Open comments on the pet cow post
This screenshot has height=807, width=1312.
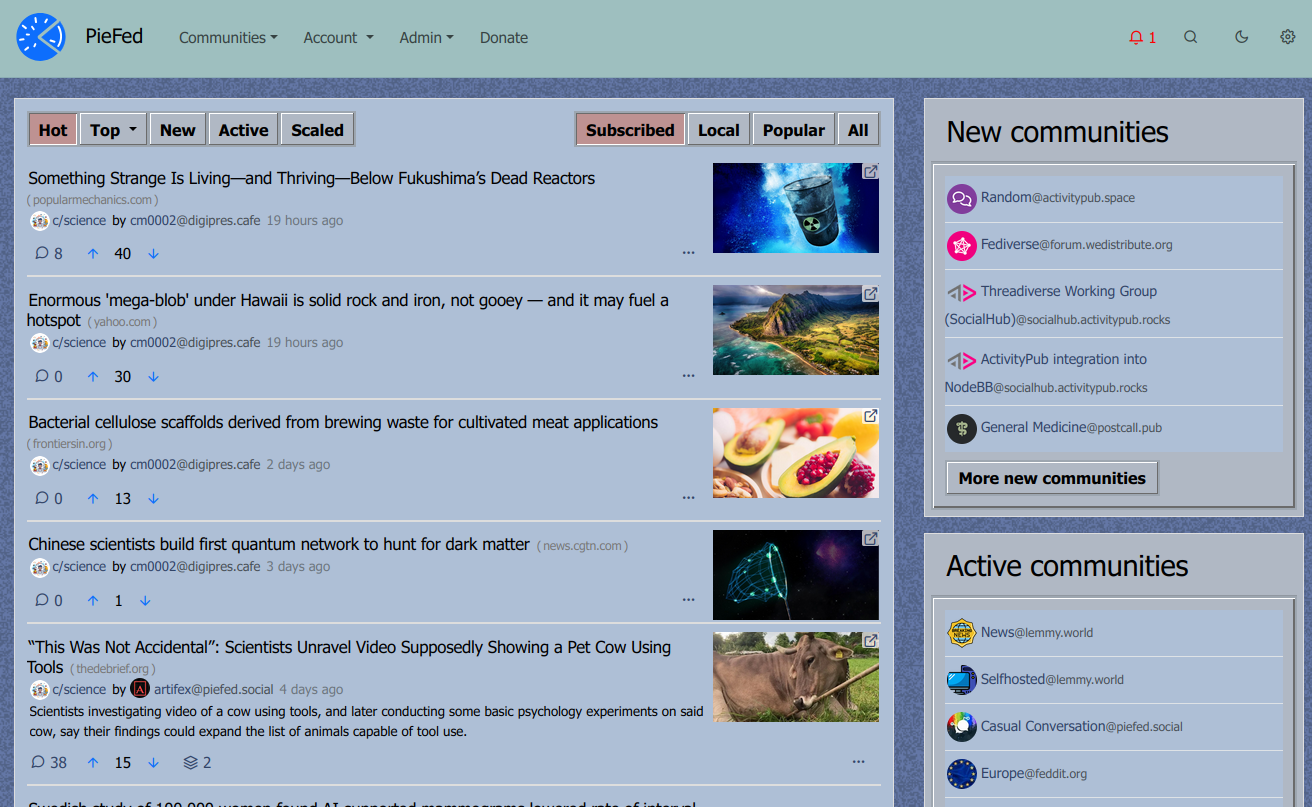click(49, 762)
